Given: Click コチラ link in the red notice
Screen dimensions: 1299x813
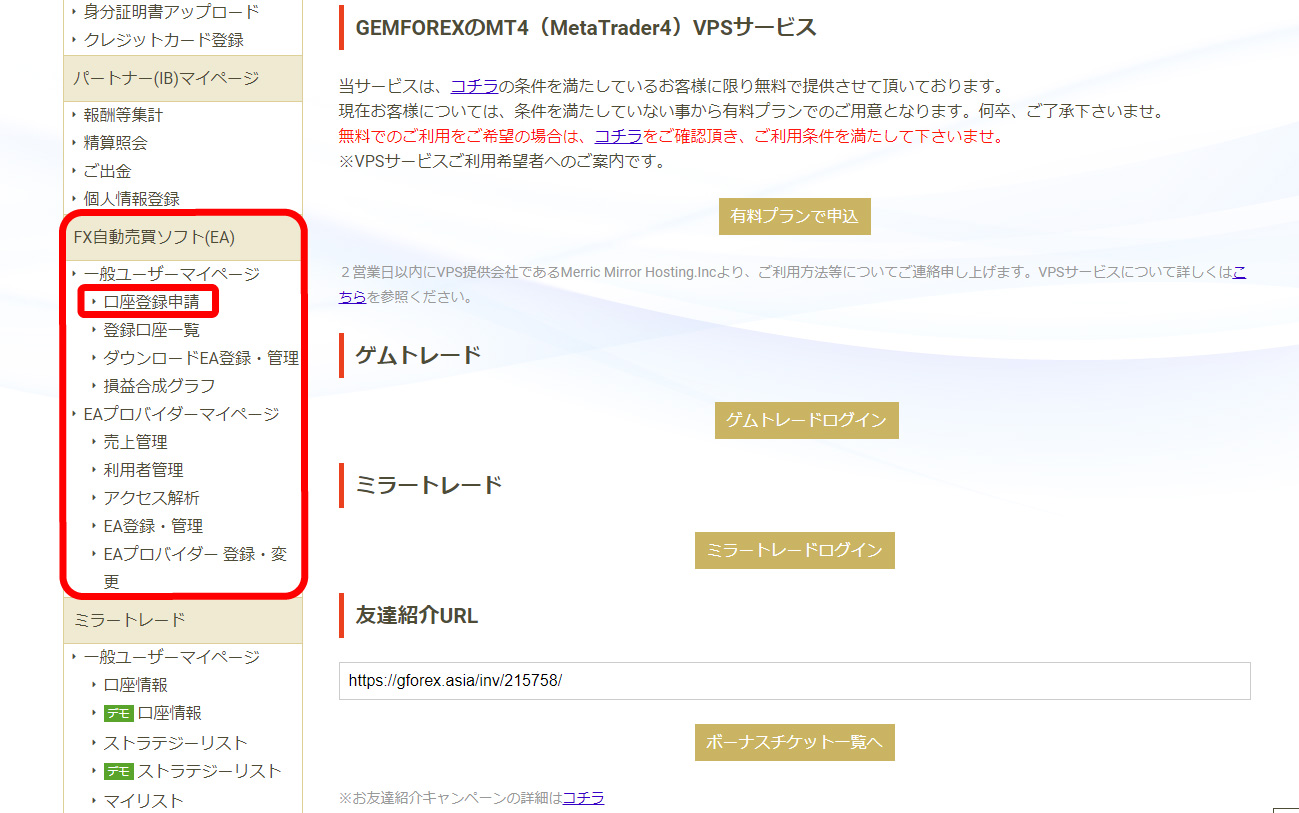Looking at the screenshot, I should click(x=618, y=136).
